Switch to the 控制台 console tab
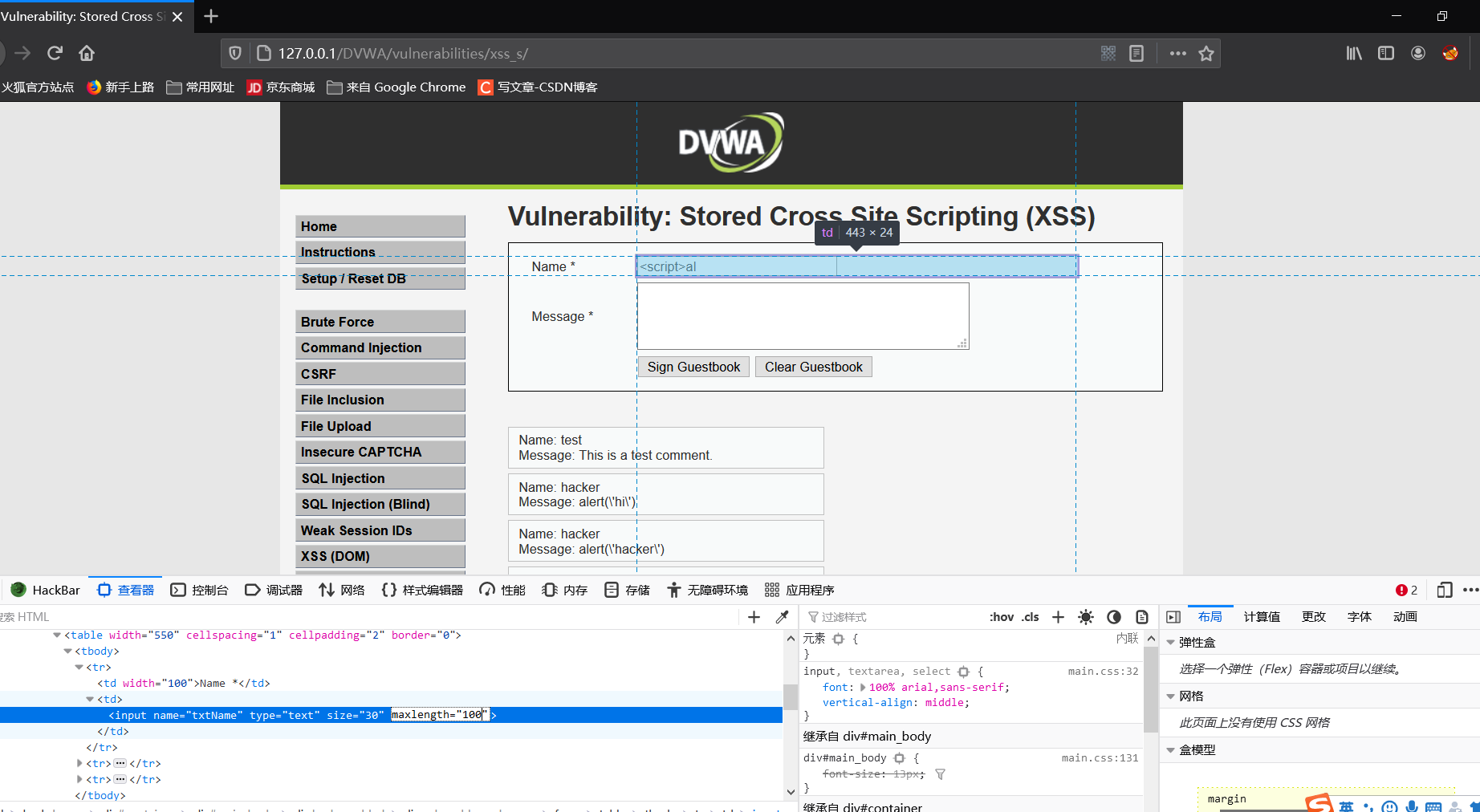1480x812 pixels. pyautogui.click(x=199, y=590)
